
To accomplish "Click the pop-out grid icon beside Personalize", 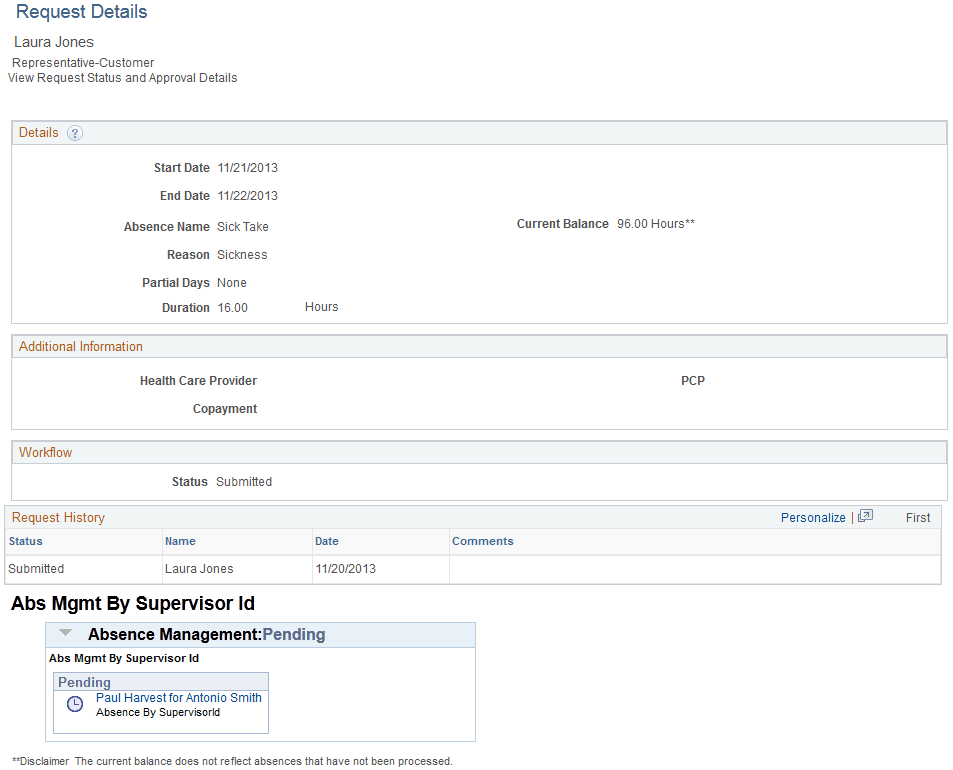I will 864,516.
